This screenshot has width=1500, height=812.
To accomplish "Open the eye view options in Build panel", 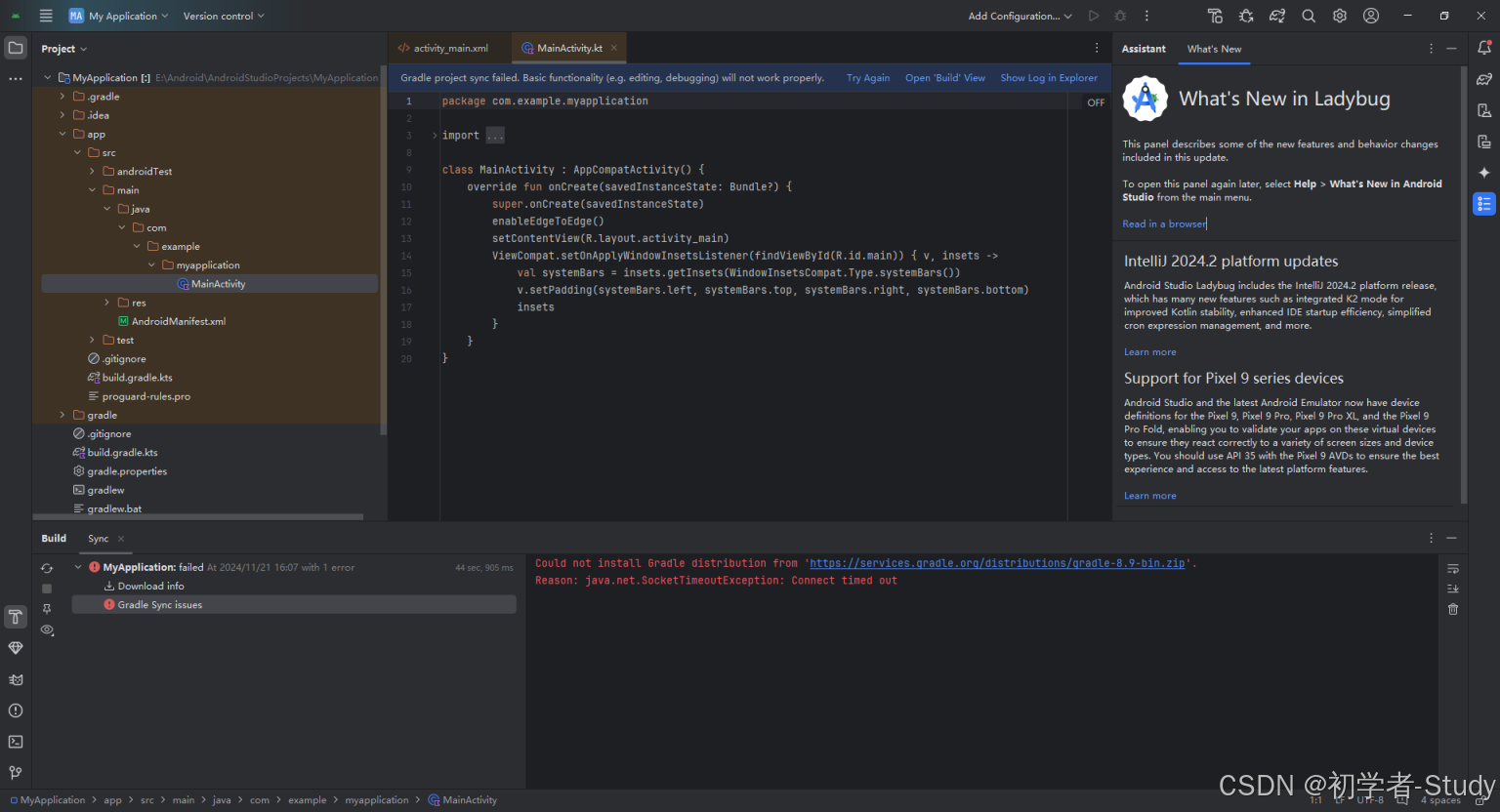I will 47,630.
